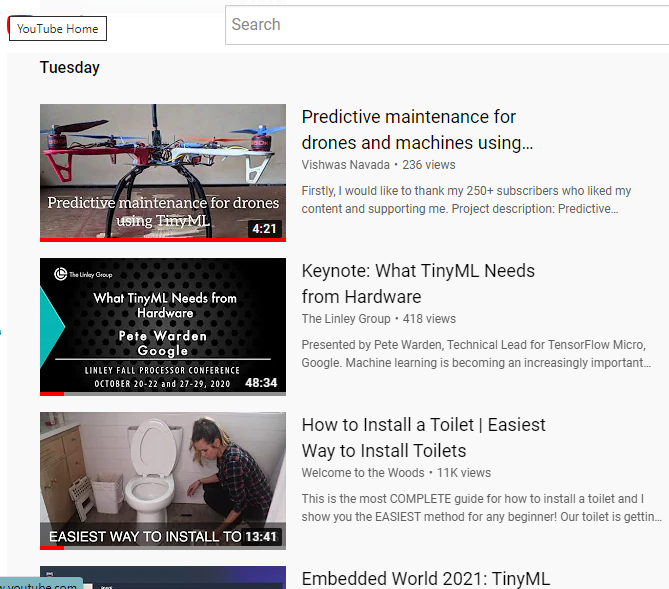669x589 pixels.
Task: Click the '418 views' text
Action: click(429, 319)
